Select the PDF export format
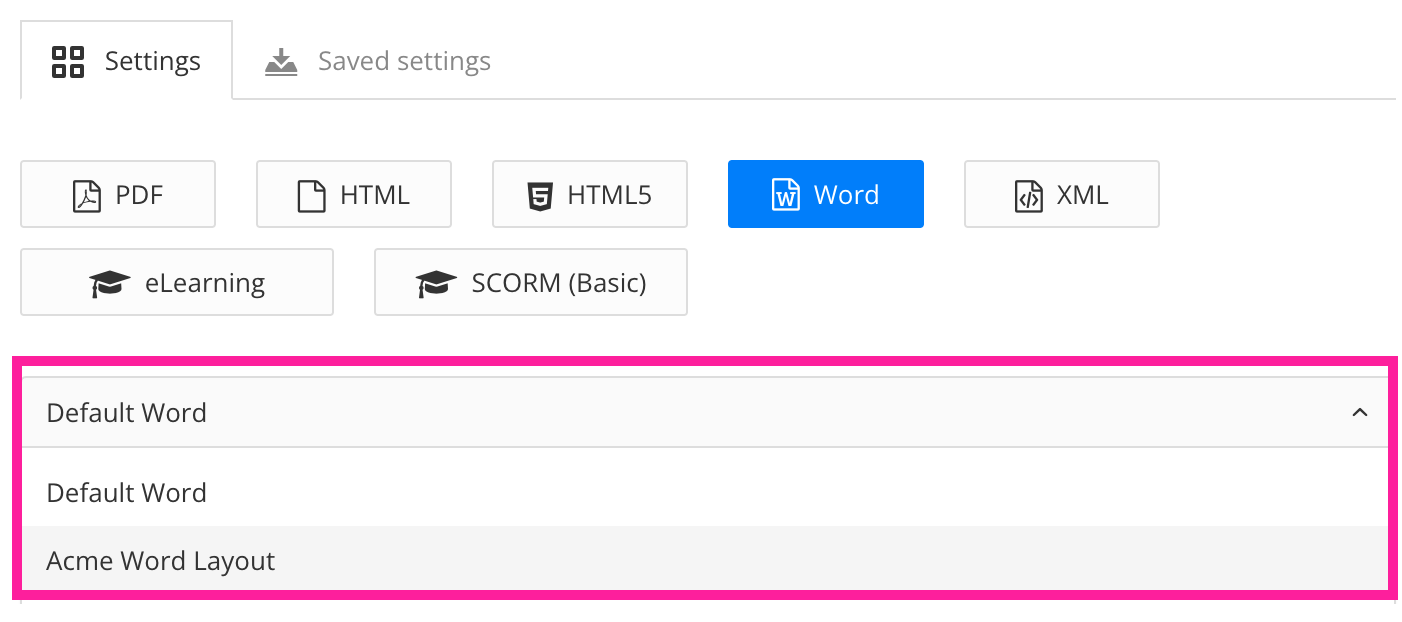Image resolution: width=1402 pixels, height=622 pixels. [x=118, y=194]
